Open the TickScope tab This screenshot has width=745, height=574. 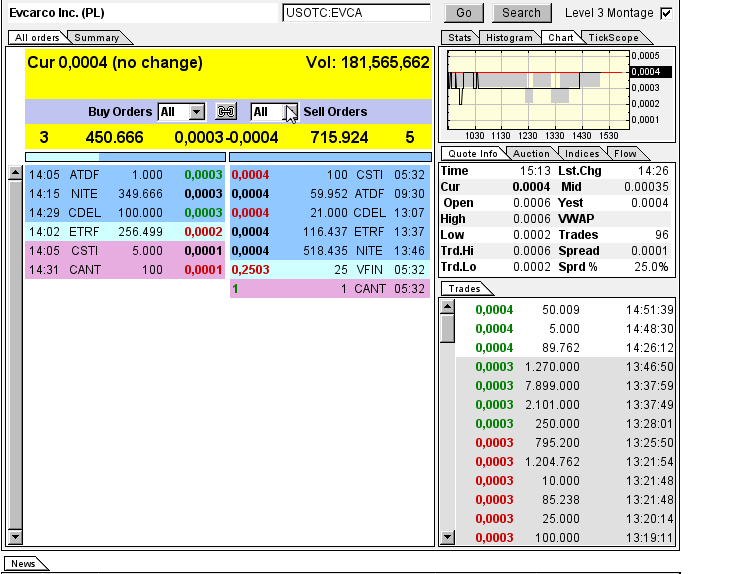point(613,38)
